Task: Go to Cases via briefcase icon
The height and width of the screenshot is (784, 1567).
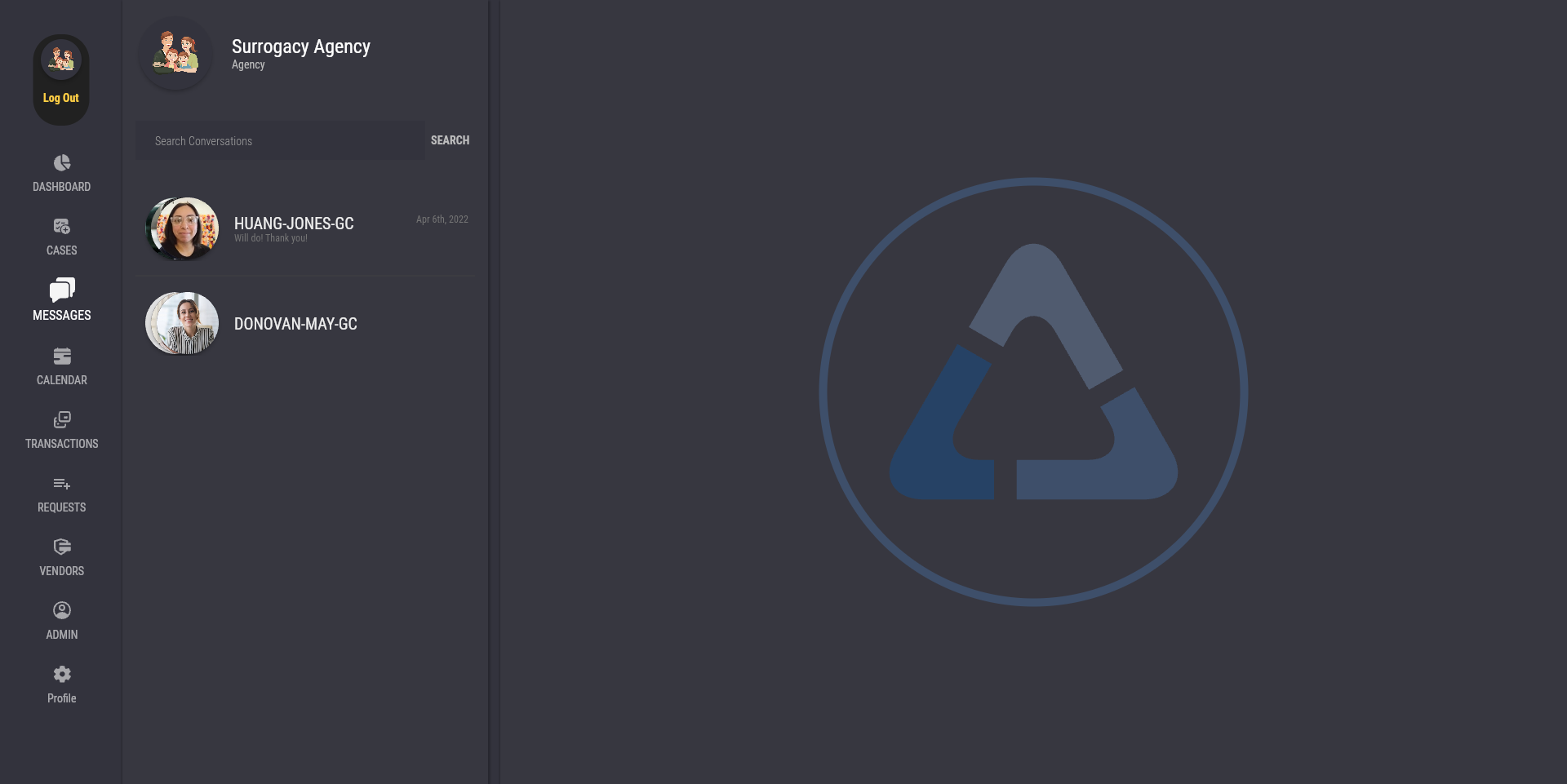Action: pyautogui.click(x=62, y=226)
